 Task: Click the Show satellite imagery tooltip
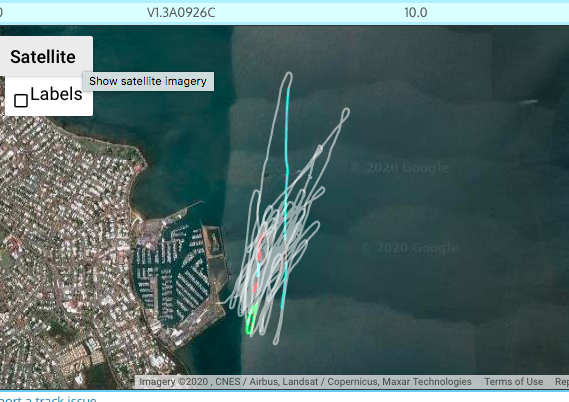(148, 81)
